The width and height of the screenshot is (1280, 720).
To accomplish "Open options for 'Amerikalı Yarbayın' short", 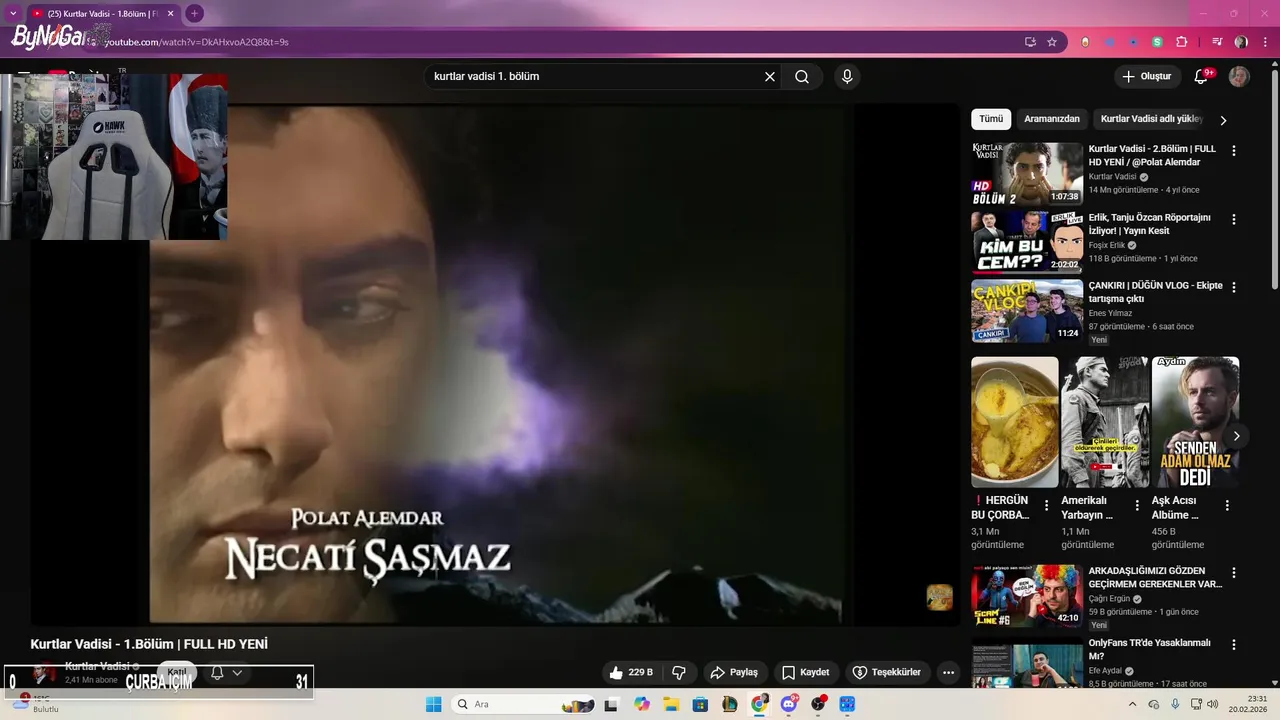I will point(1137,506).
